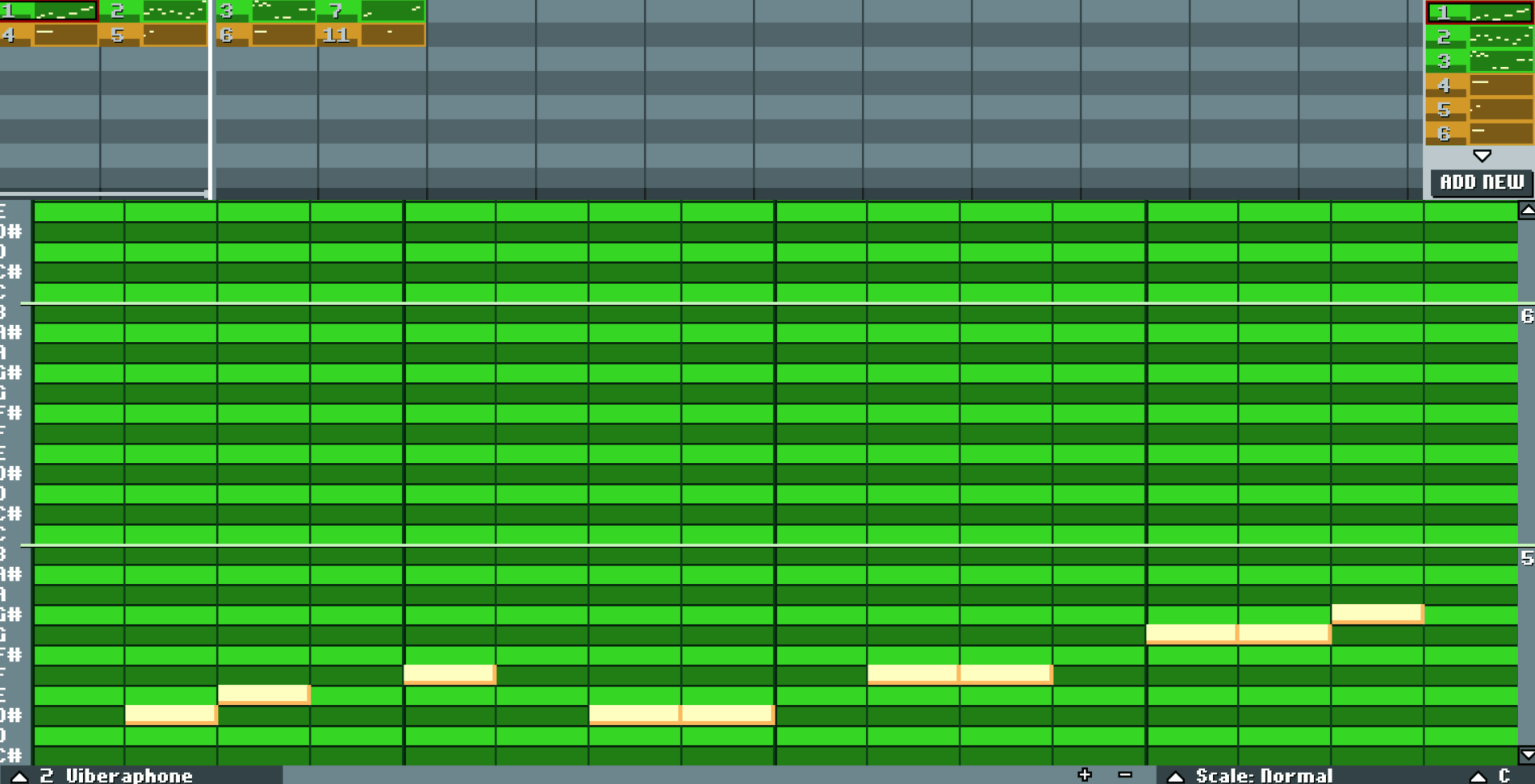This screenshot has height=784, width=1535.
Task: Click the plus icon on the bottom bar
Action: tap(1085, 775)
